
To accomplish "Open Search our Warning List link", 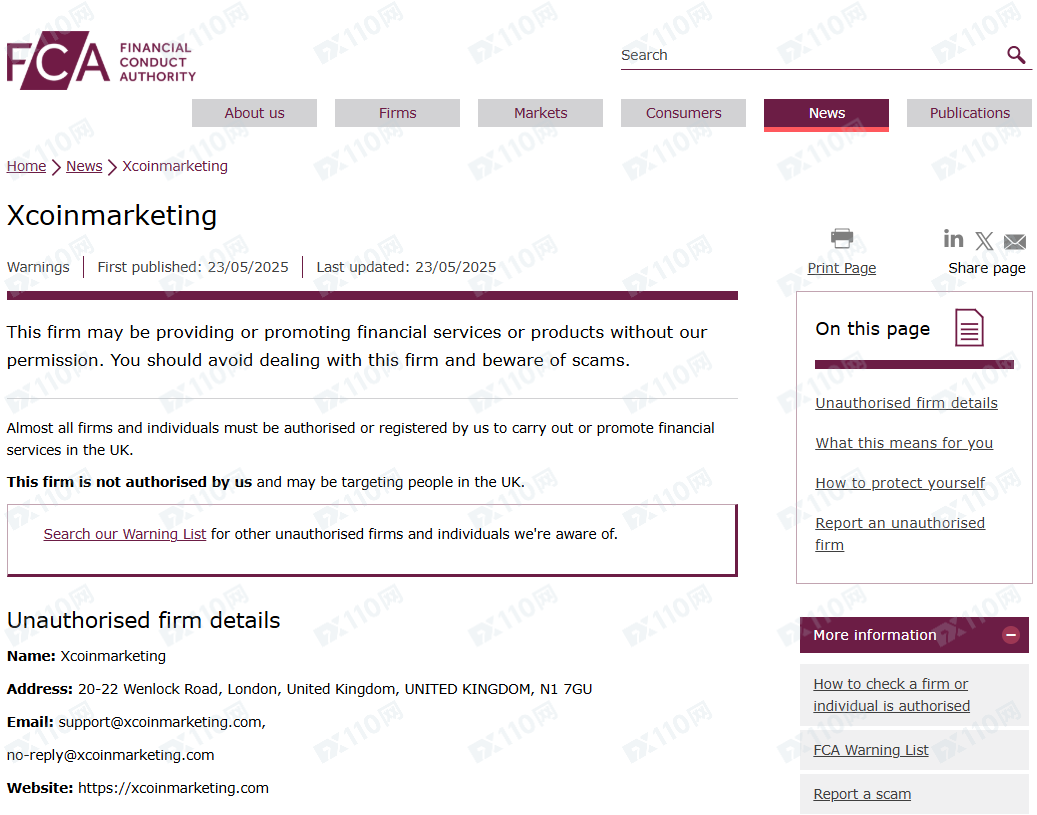I will pos(125,534).
